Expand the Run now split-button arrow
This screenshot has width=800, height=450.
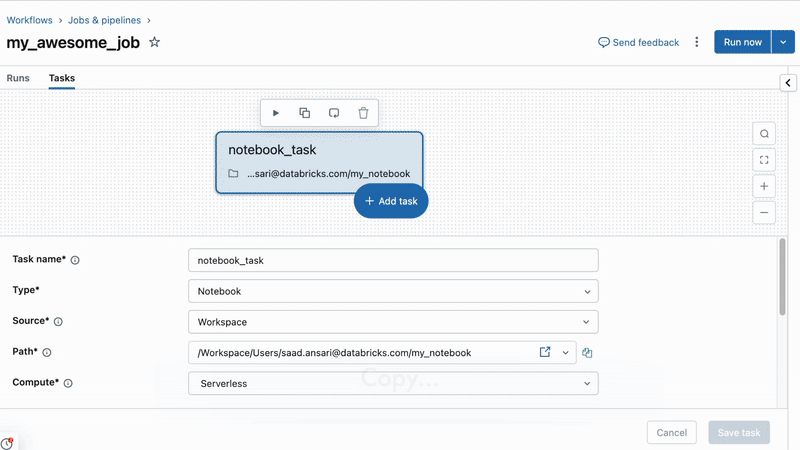point(783,42)
